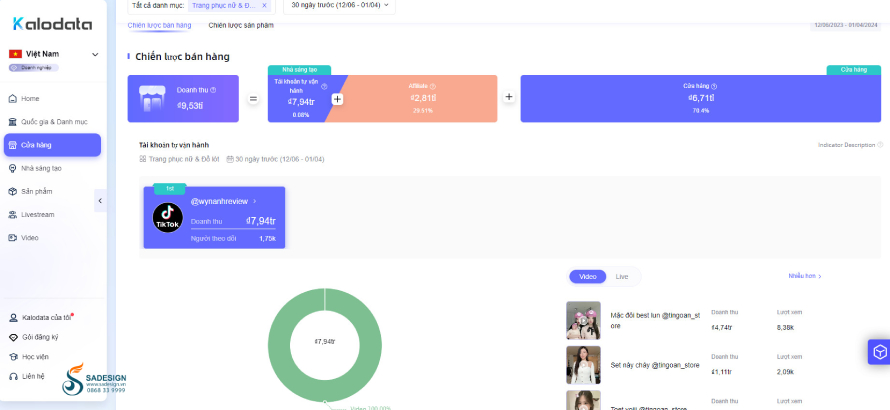
Task: Click the Cửa hàng value ₫6,71tỉ
Action: click(x=701, y=98)
